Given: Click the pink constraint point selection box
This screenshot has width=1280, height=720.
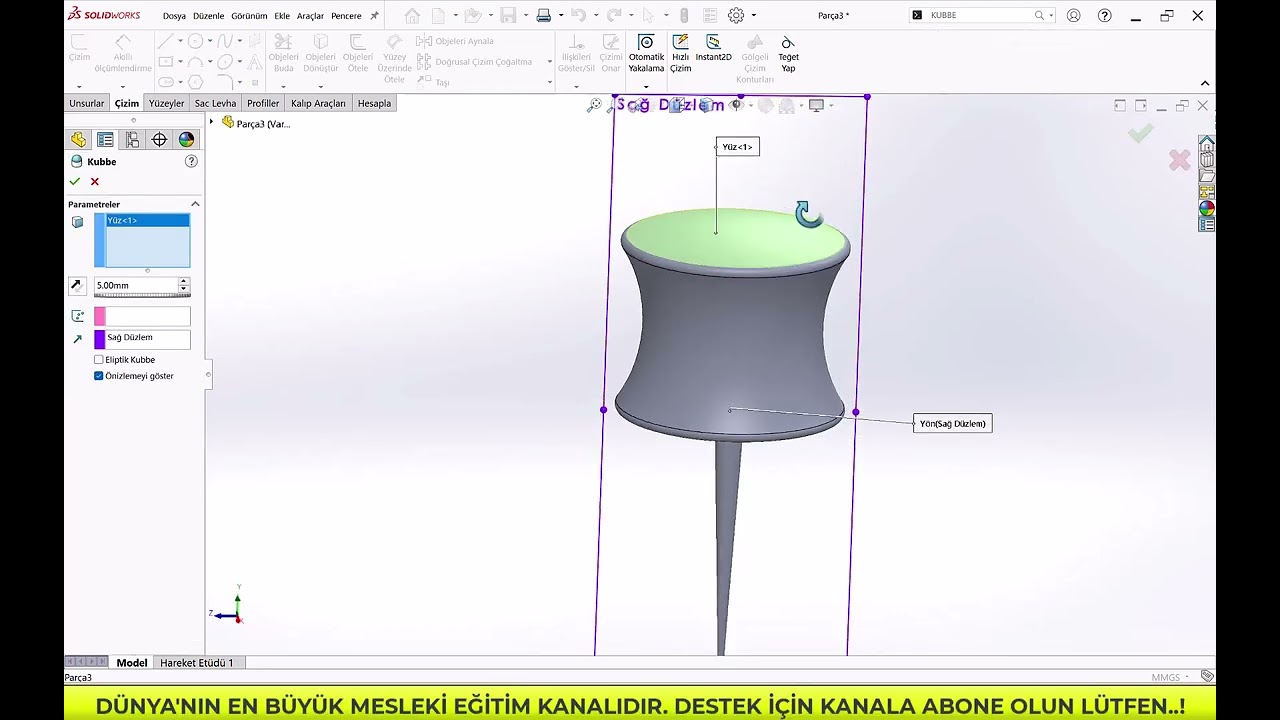Looking at the screenshot, I should [x=142, y=316].
